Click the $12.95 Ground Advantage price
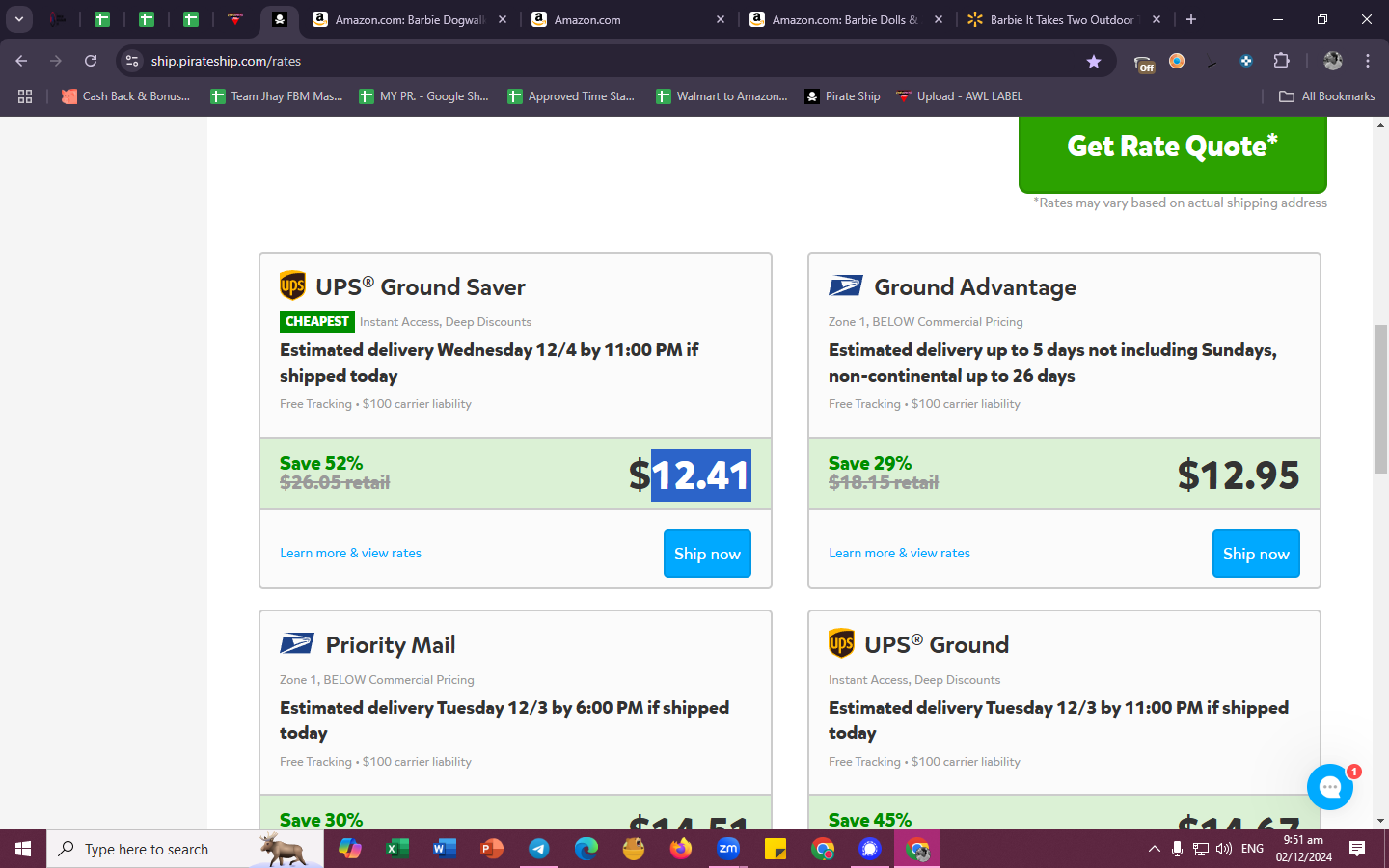This screenshot has width=1389, height=868. [x=1239, y=475]
